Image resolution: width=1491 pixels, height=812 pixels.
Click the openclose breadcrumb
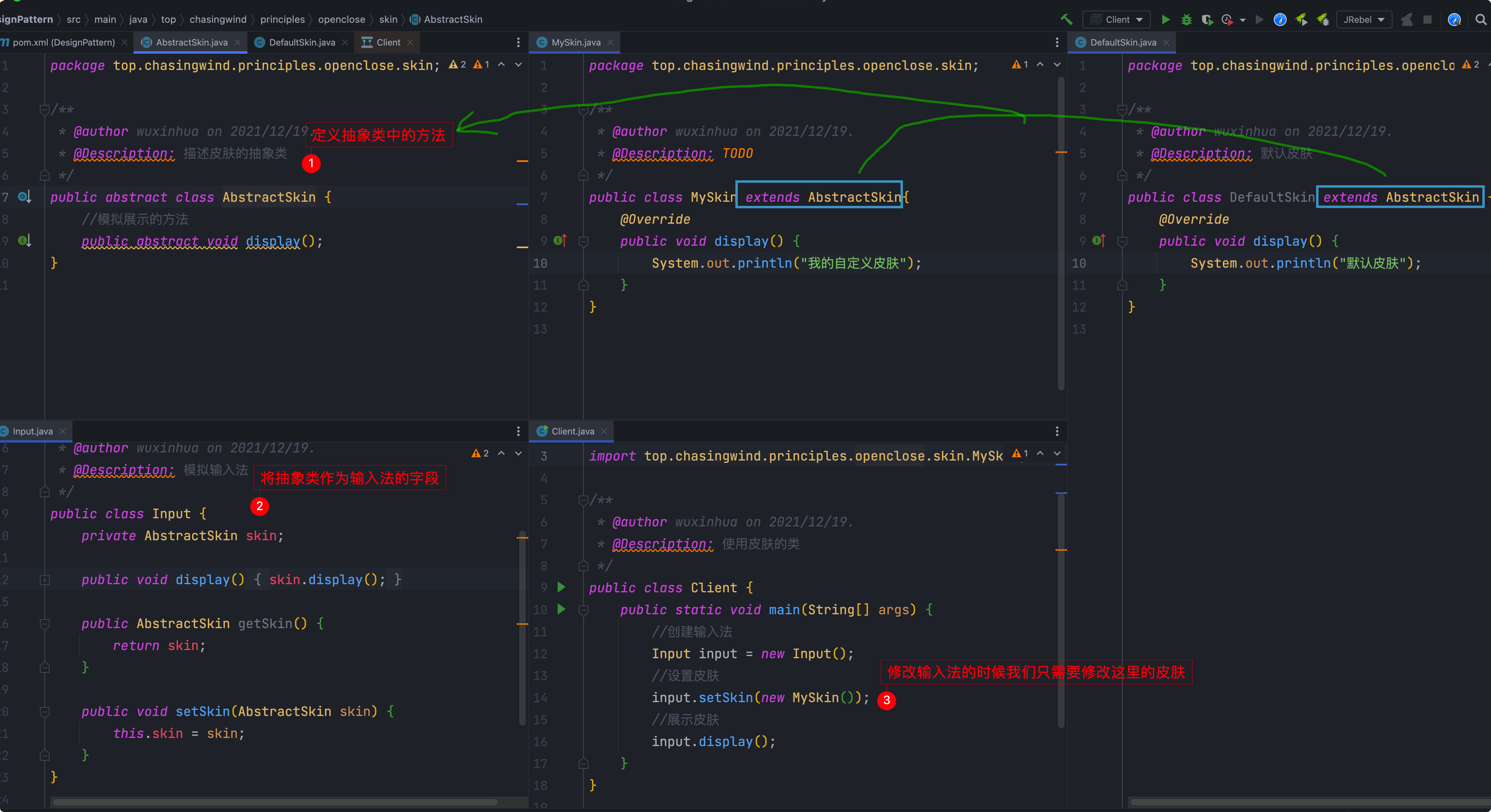[341, 20]
